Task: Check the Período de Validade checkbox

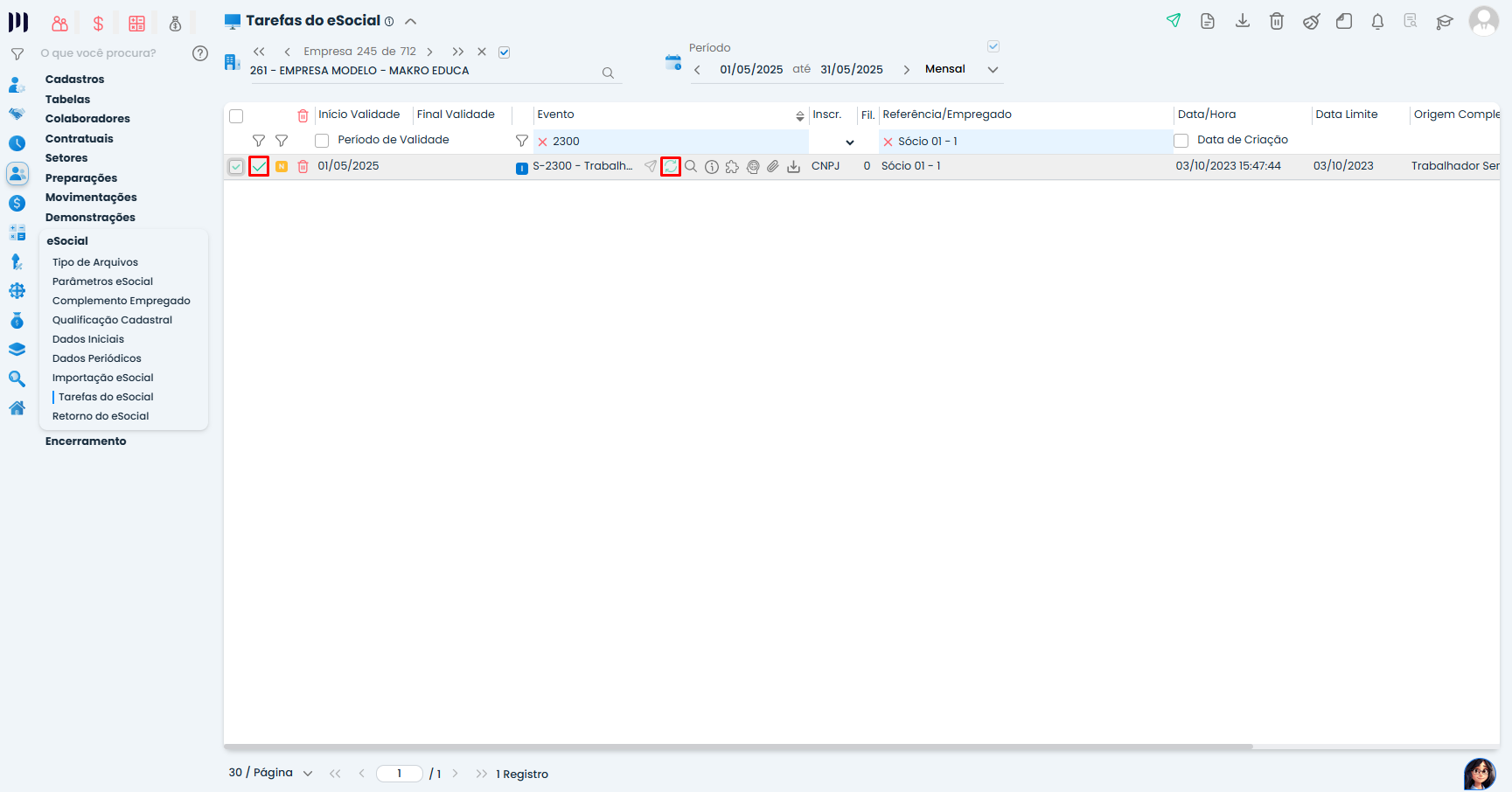Action: click(x=322, y=140)
